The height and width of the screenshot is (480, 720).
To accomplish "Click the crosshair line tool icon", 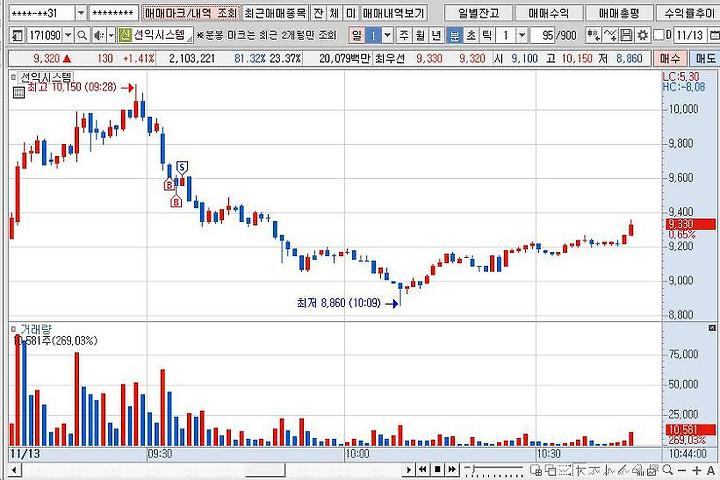I will click(x=580, y=470).
